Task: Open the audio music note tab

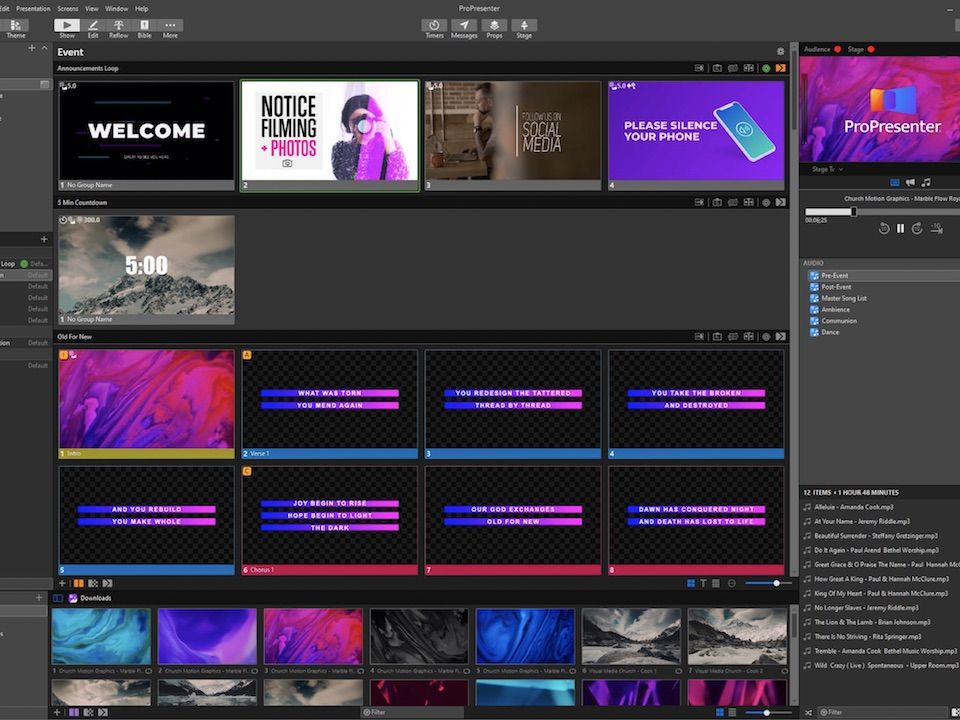Action: (926, 182)
